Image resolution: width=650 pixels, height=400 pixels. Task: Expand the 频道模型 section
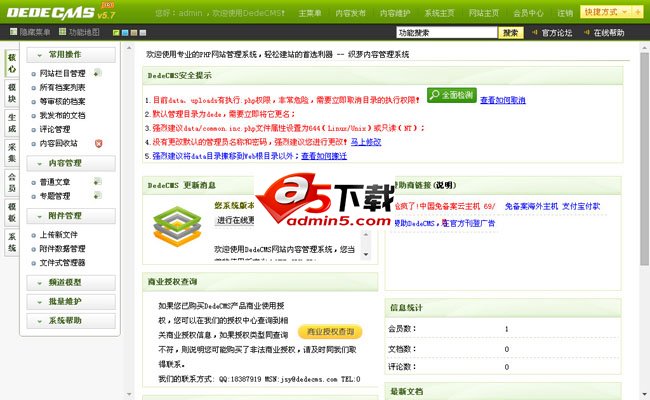point(71,283)
